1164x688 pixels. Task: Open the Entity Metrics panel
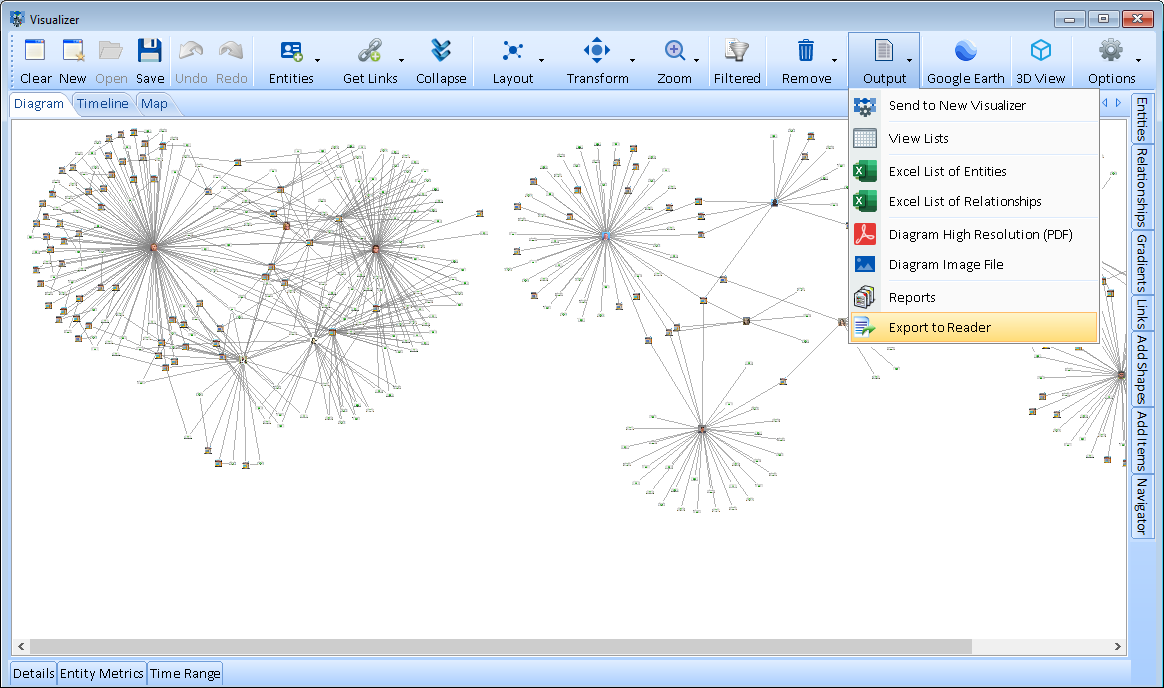coord(101,673)
